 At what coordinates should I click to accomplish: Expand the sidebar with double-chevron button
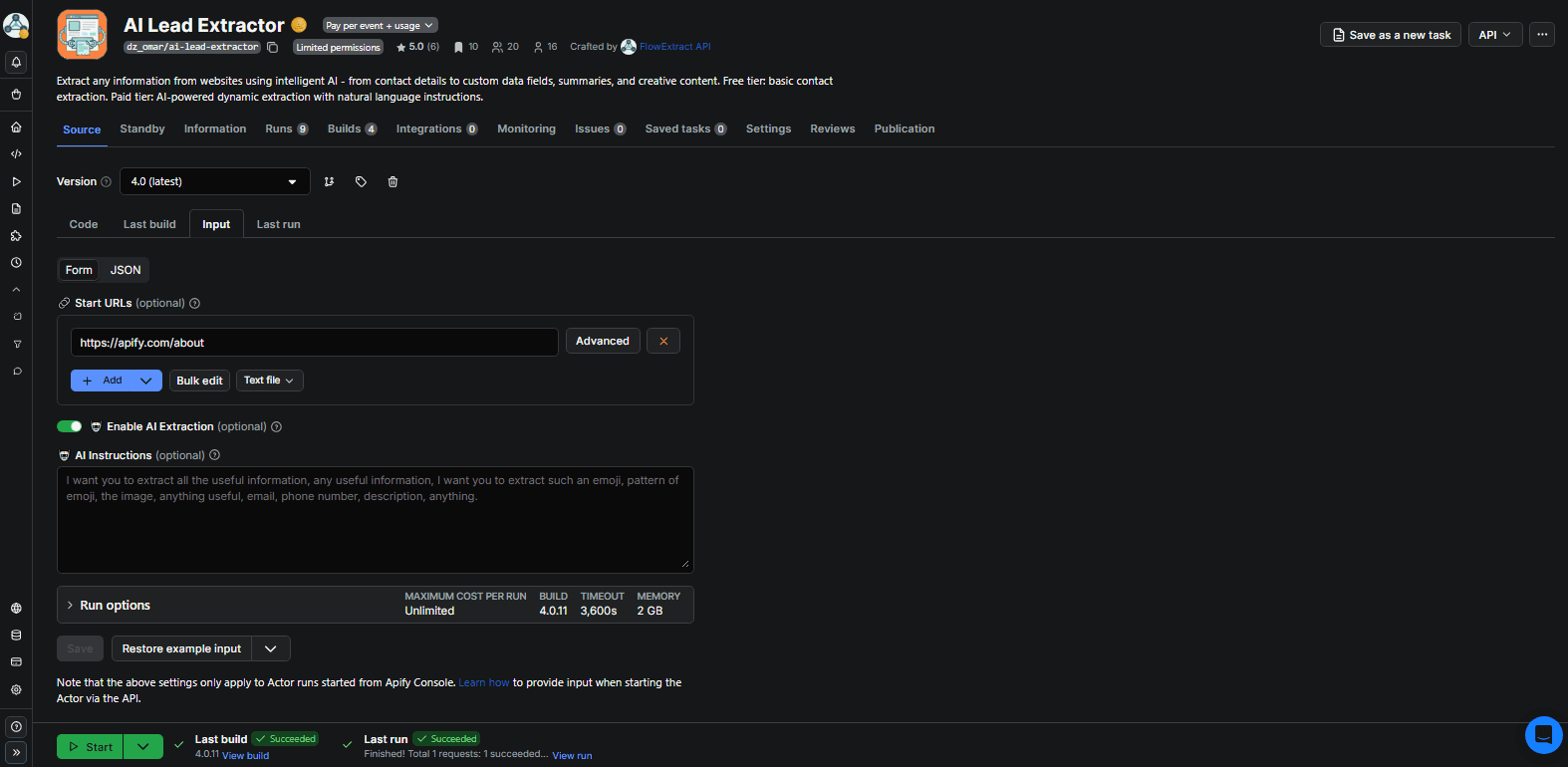(x=16, y=752)
